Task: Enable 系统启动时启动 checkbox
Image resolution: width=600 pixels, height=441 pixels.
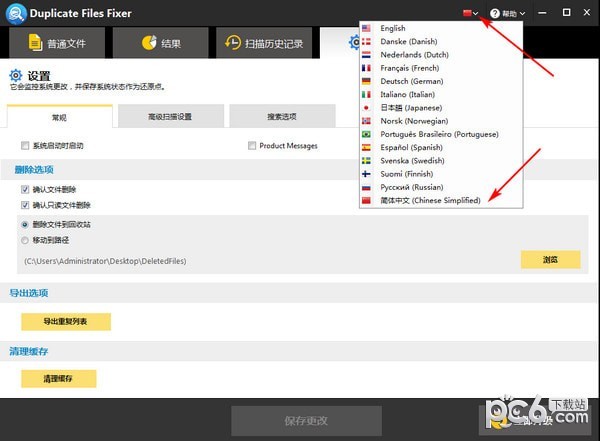Action: (25, 146)
